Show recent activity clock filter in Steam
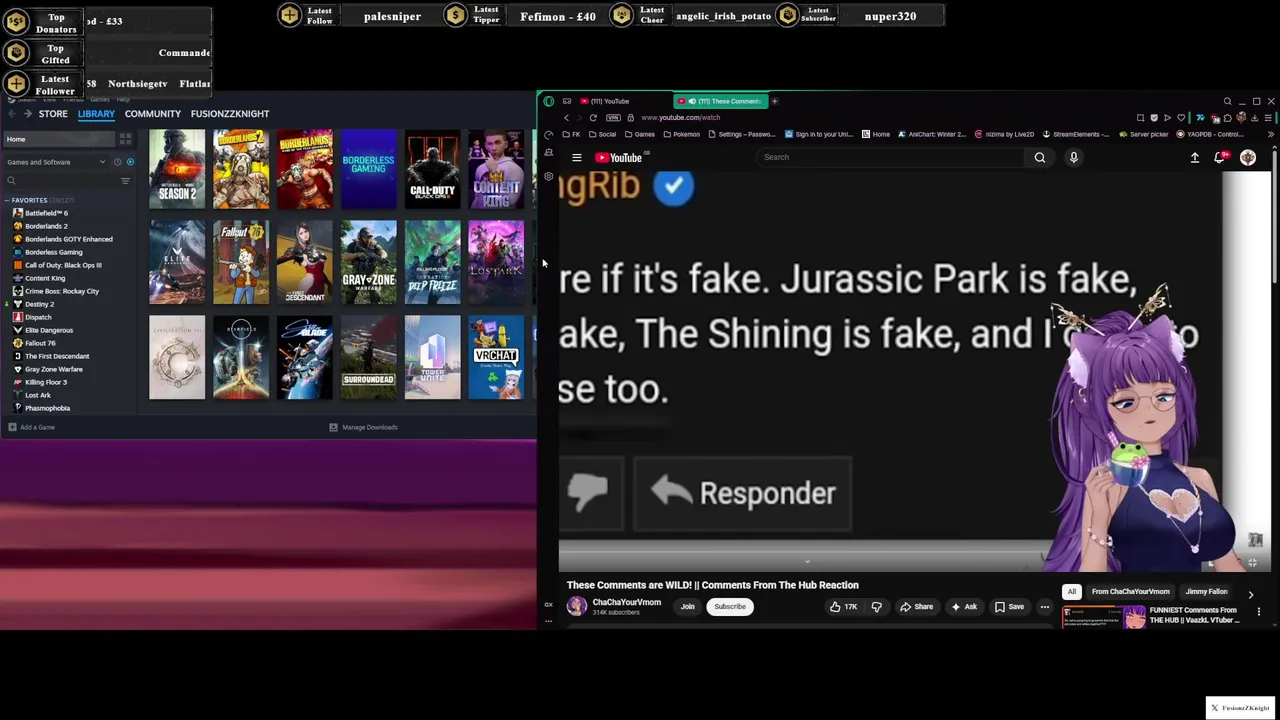 [x=117, y=162]
